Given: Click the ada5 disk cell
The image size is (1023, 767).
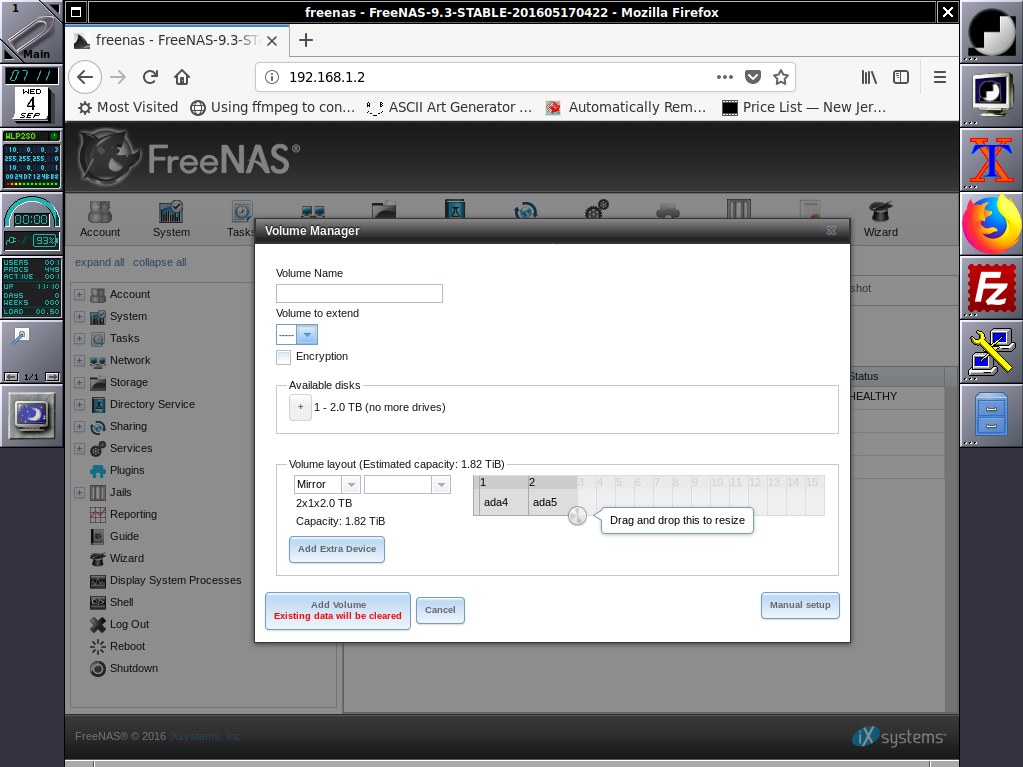Looking at the screenshot, I should (x=552, y=502).
